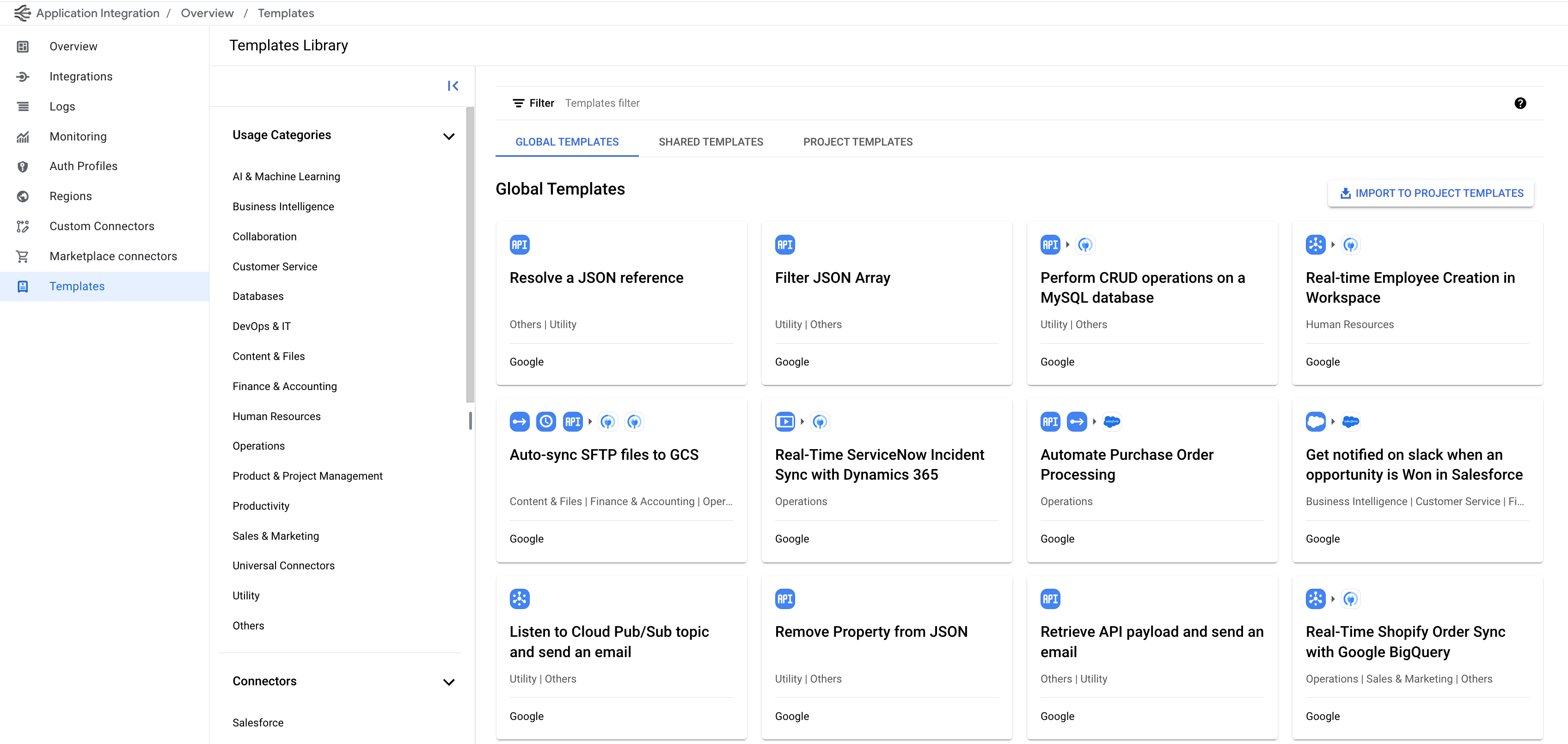The height and width of the screenshot is (744, 1568).
Task: Click the Pub/Sub icon on 'Listen to Cloud Pub/Sub topic'
Action: tap(520, 598)
